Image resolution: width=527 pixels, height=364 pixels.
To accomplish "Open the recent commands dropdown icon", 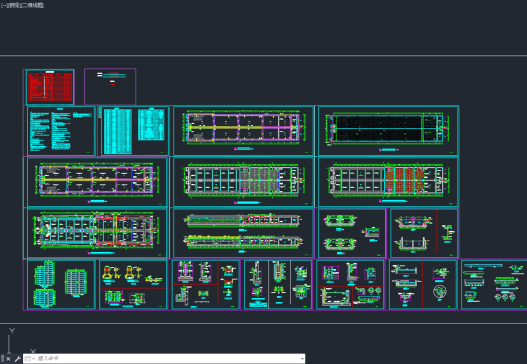I will pos(29,359).
